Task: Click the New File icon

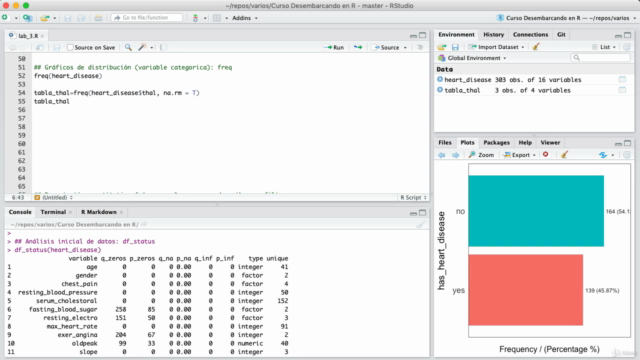Action: click(5, 18)
